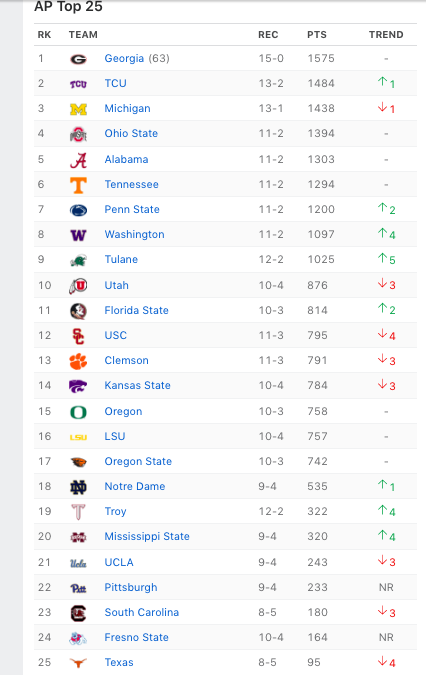Click the Texas longhorn logo icon
Viewport: 426px width, 675px height.
pos(78,663)
